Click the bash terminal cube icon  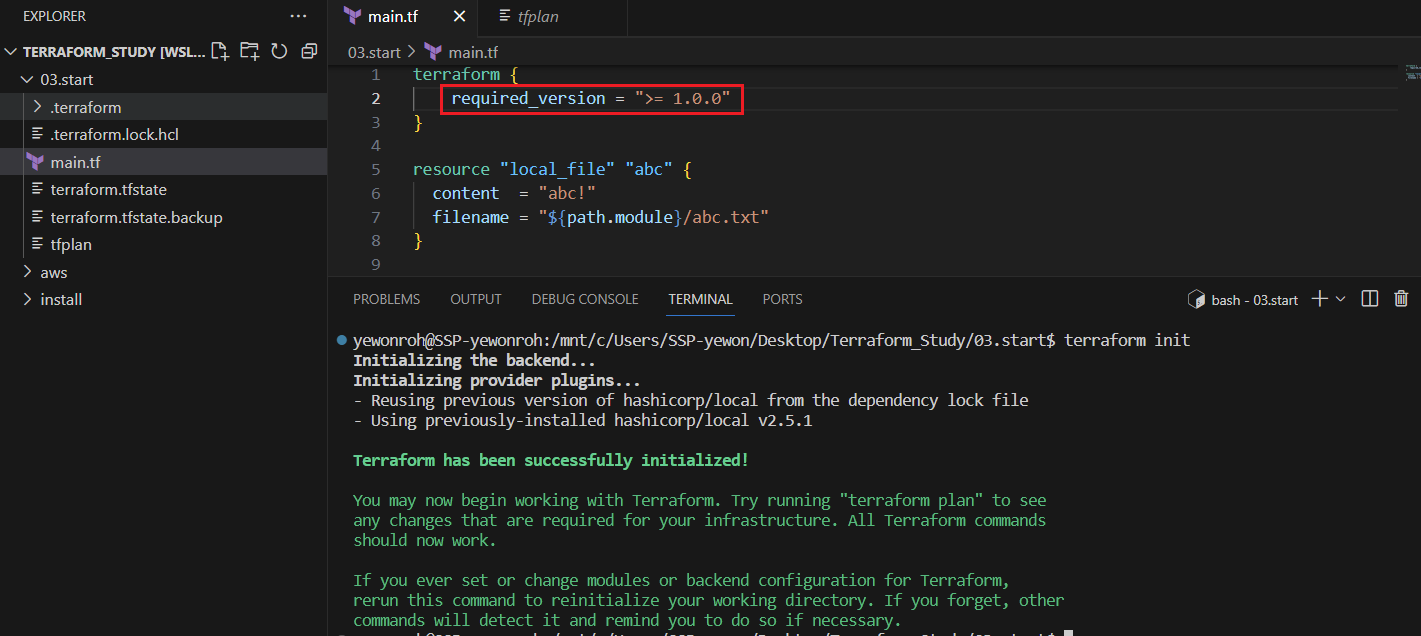click(x=1195, y=299)
